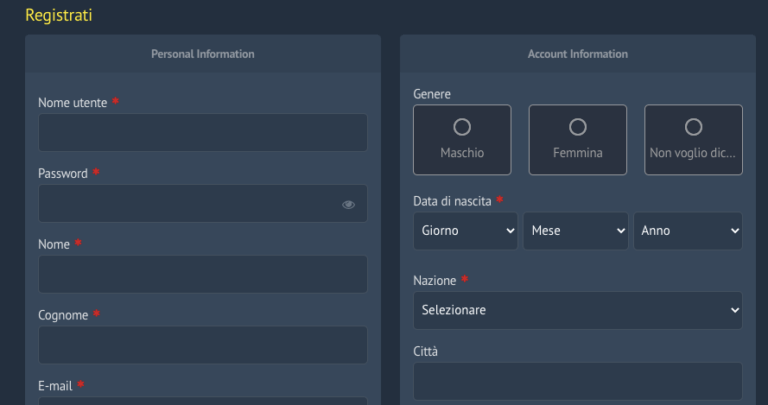Focus the Password input field
This screenshot has height=405, width=768.
click(x=203, y=204)
